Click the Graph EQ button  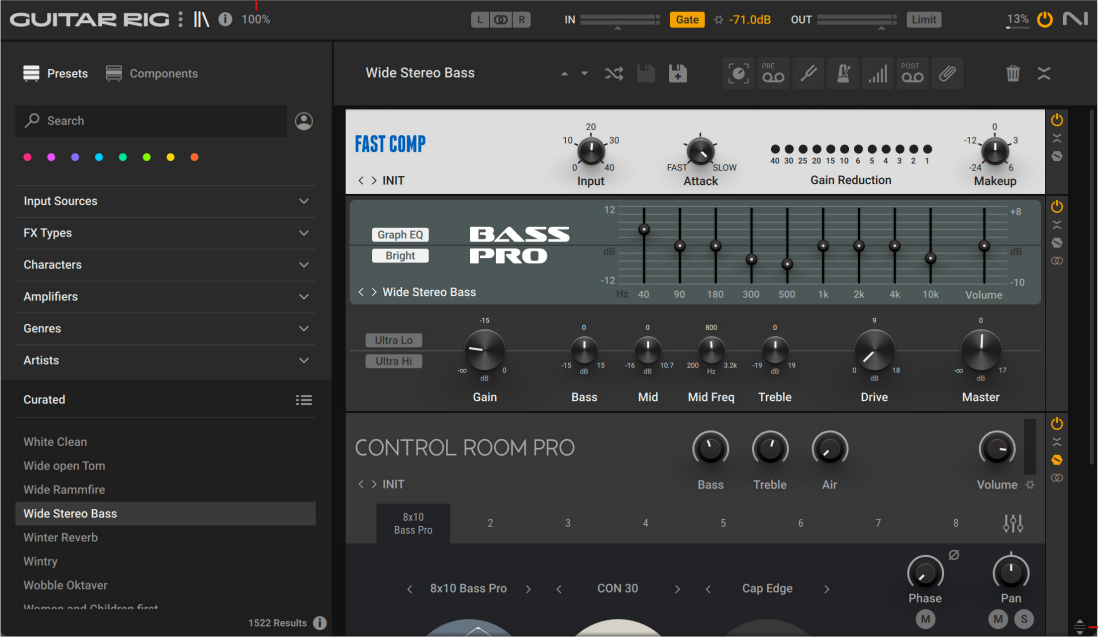pos(400,234)
